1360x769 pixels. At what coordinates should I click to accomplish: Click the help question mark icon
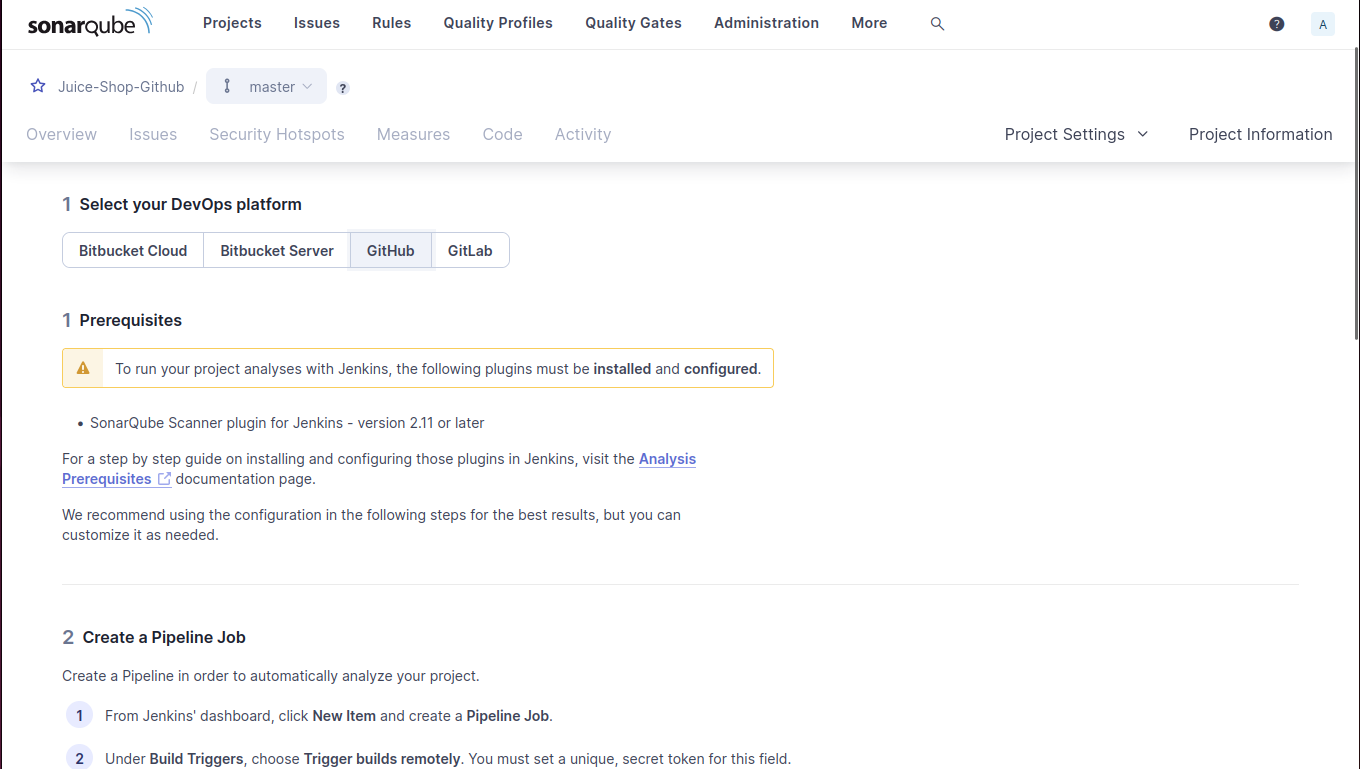[x=1276, y=23]
